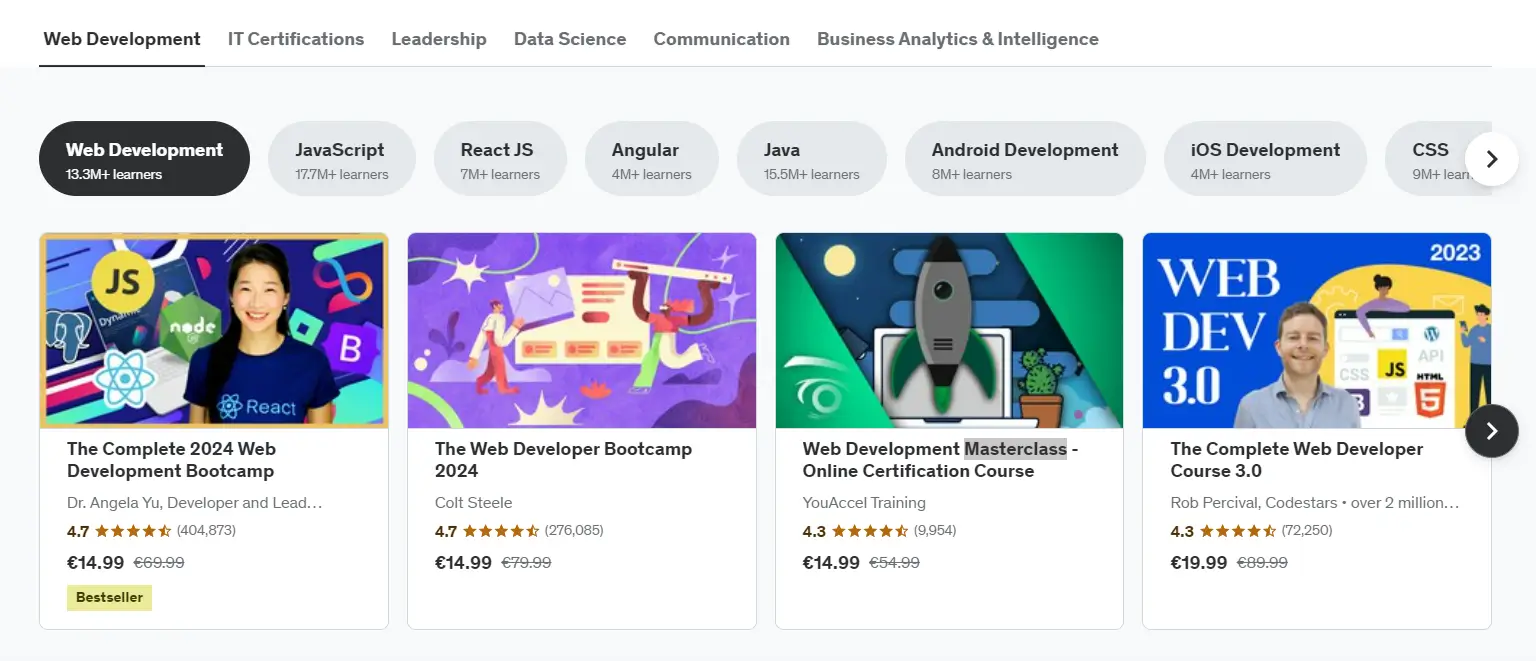
Task: Click the topic pills right-arrow scroll button
Action: click(1491, 159)
